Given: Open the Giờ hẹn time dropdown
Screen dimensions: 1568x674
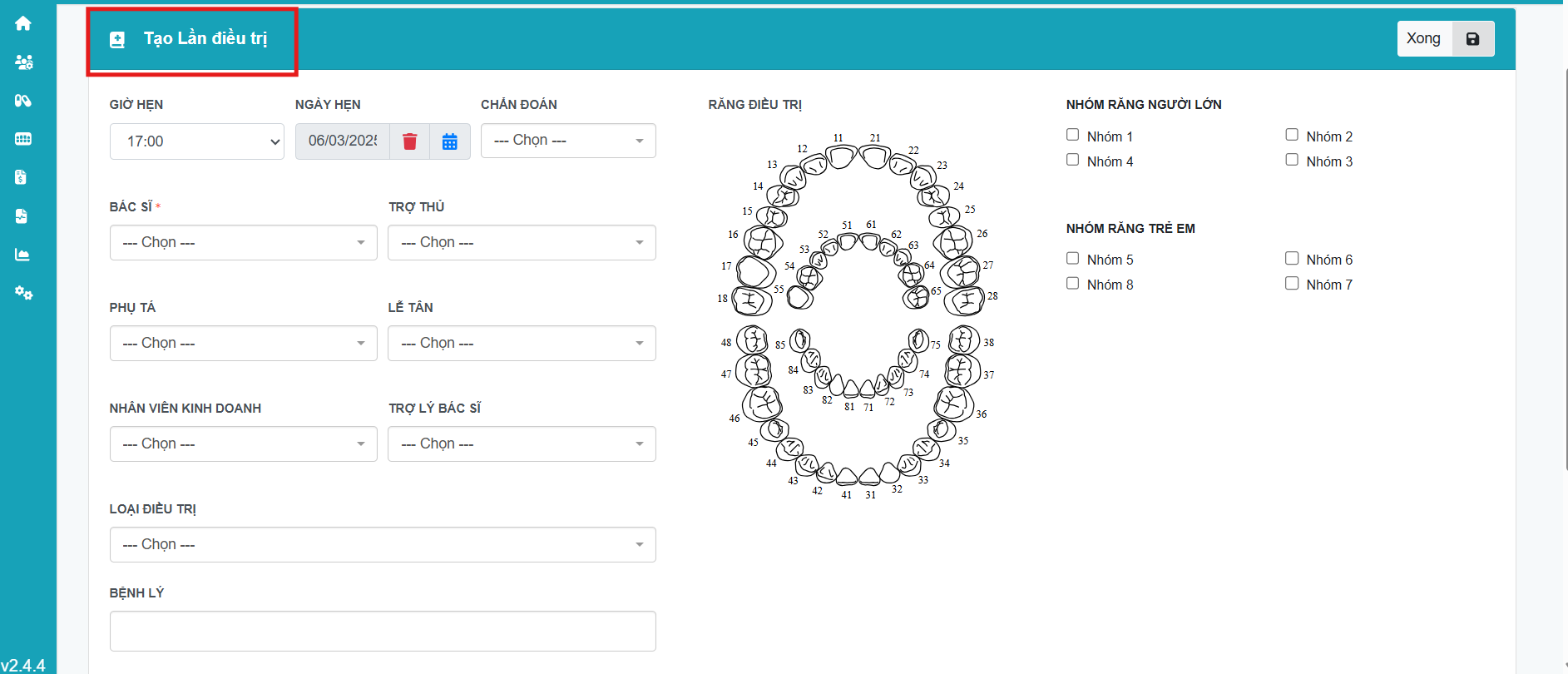Looking at the screenshot, I should pos(197,141).
